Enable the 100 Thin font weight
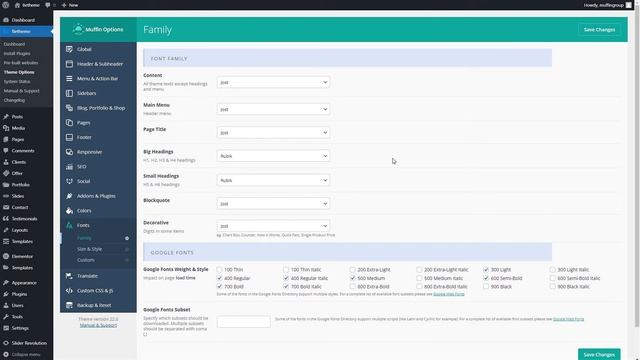This screenshot has height=360, width=640. [219, 269]
